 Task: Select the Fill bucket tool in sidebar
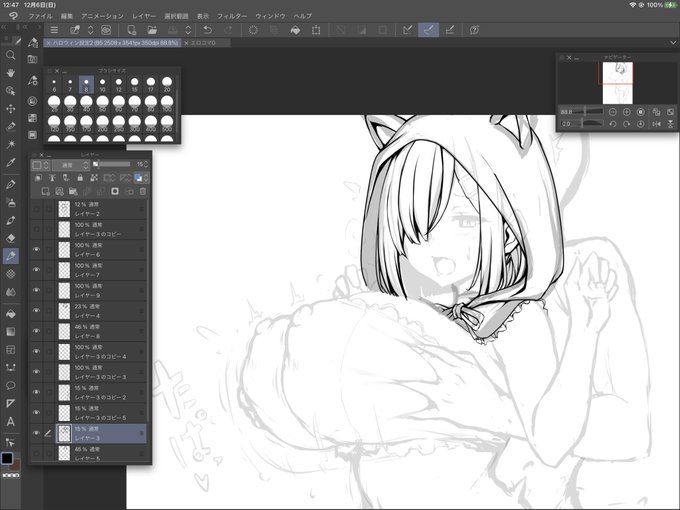click(11, 314)
